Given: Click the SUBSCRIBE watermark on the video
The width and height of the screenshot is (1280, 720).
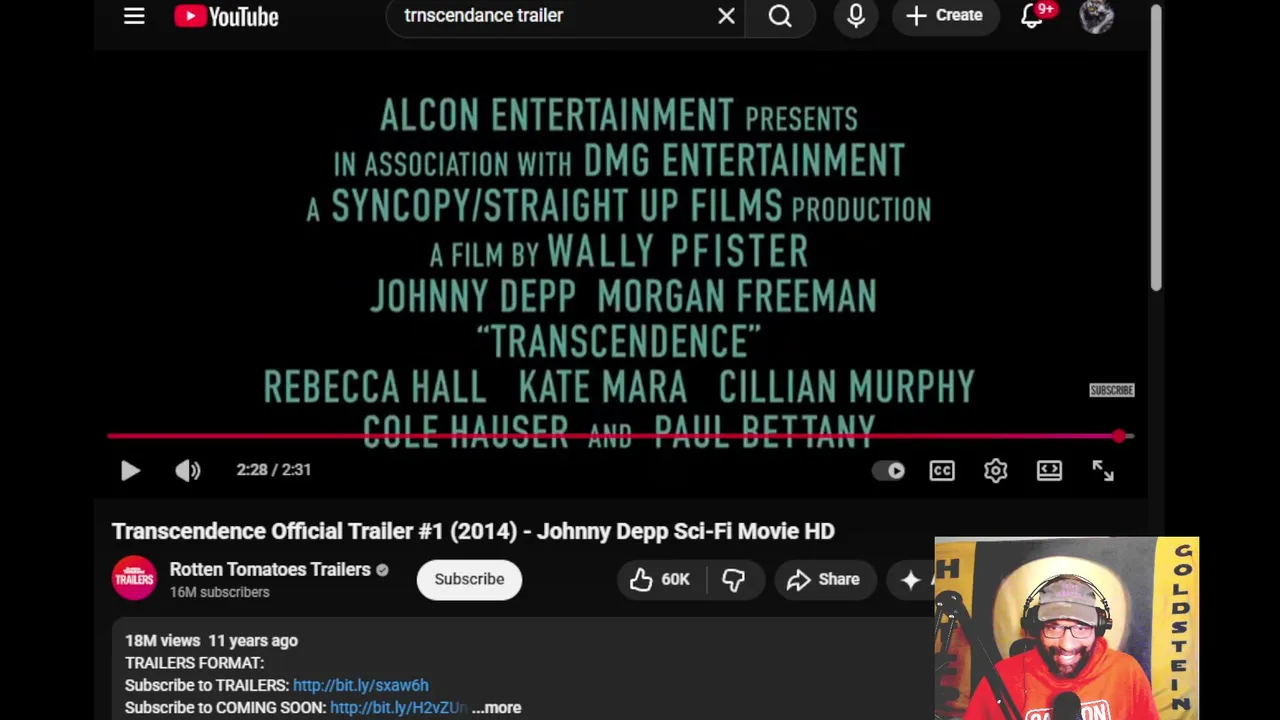Looking at the screenshot, I should click(x=1111, y=390).
